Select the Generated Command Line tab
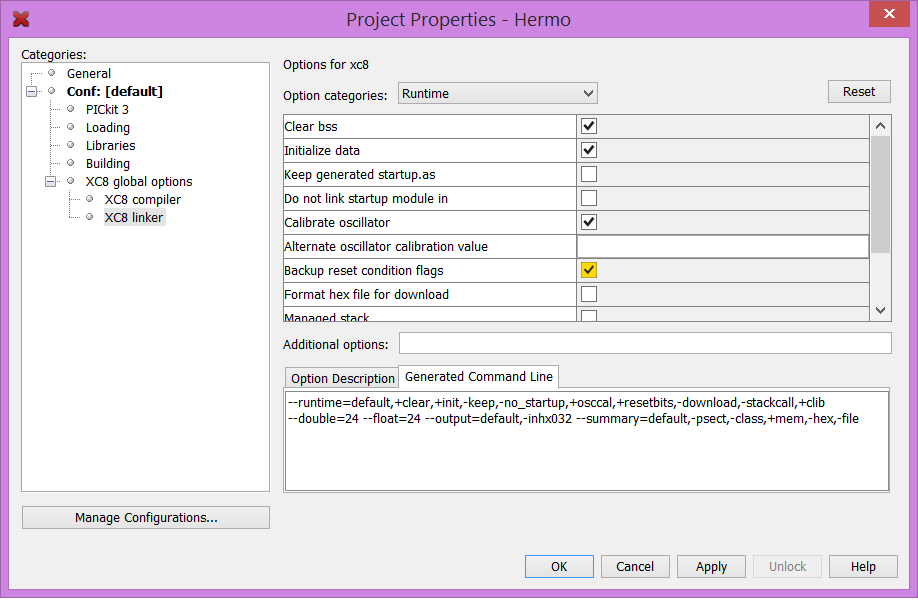The height and width of the screenshot is (600, 918). 478,377
